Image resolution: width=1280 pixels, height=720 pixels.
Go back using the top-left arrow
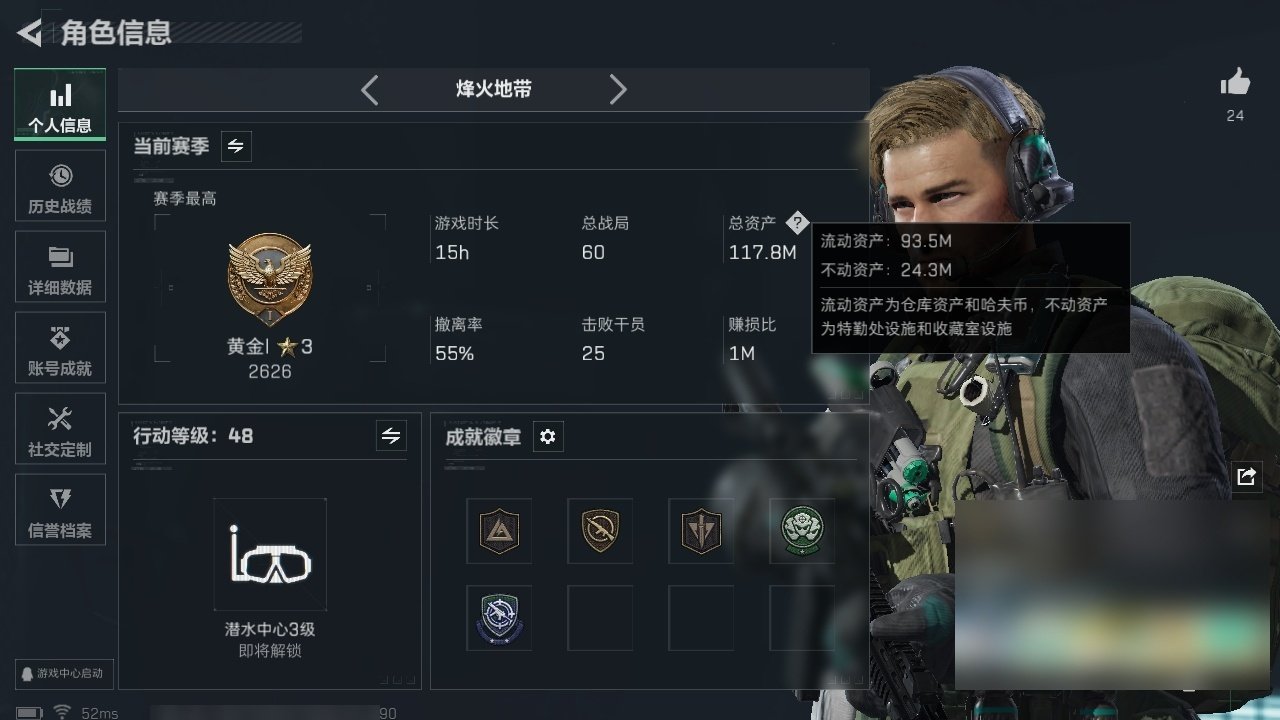click(x=29, y=33)
